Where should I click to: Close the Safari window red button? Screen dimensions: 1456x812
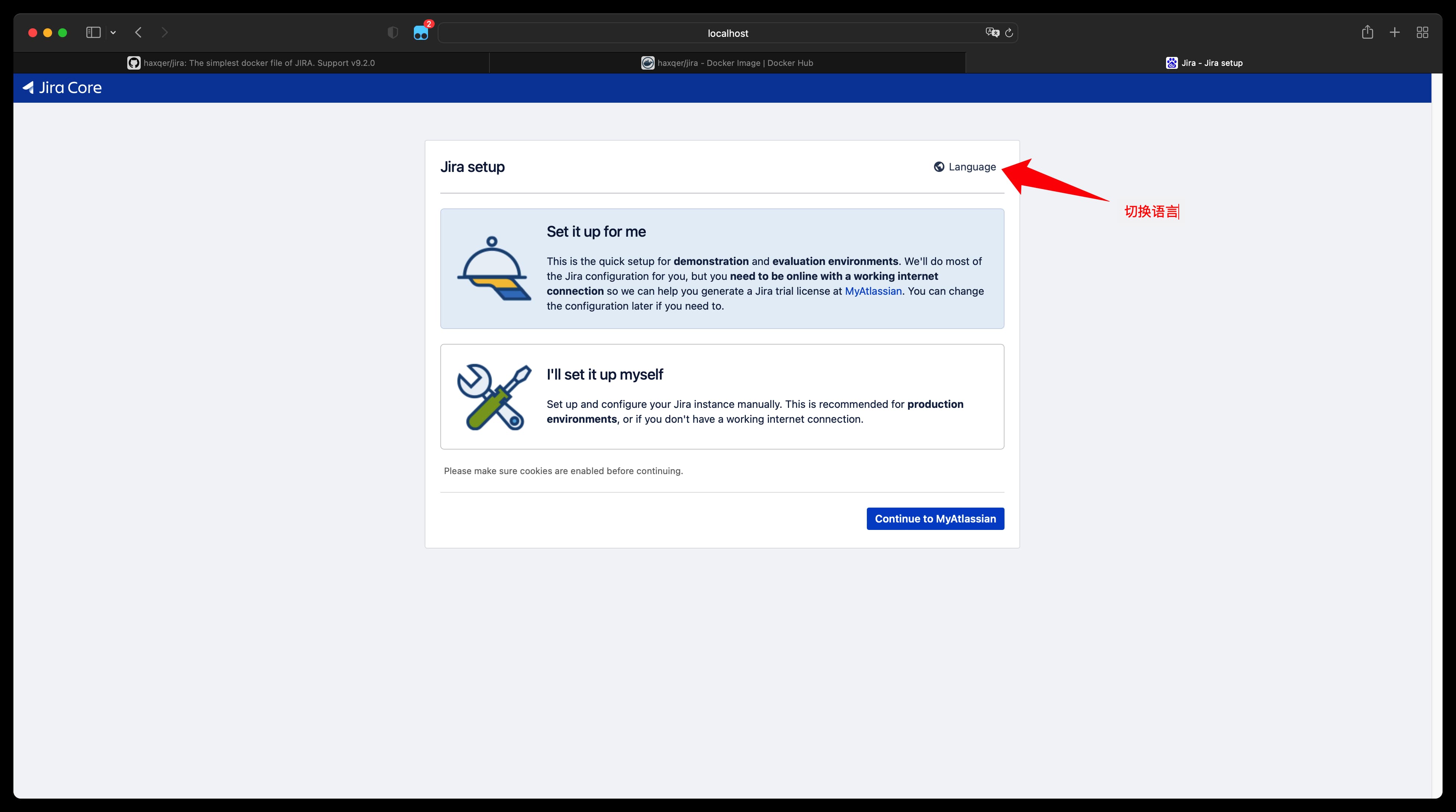[x=33, y=33]
